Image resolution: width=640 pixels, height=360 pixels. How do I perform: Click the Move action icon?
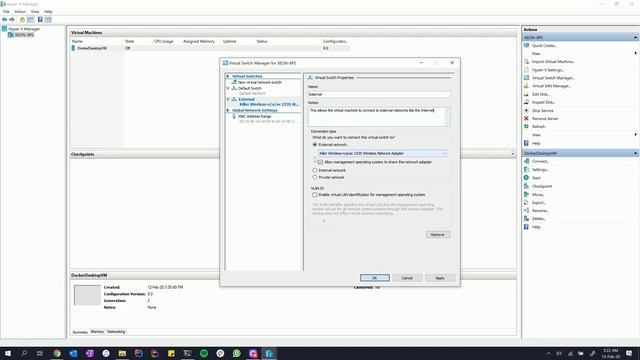pos(527,194)
